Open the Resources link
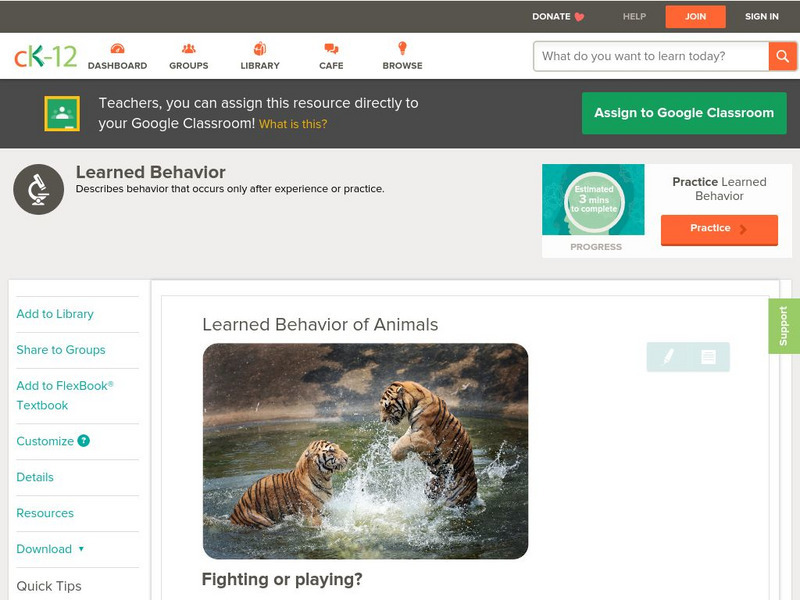The height and width of the screenshot is (600, 800). (x=45, y=513)
